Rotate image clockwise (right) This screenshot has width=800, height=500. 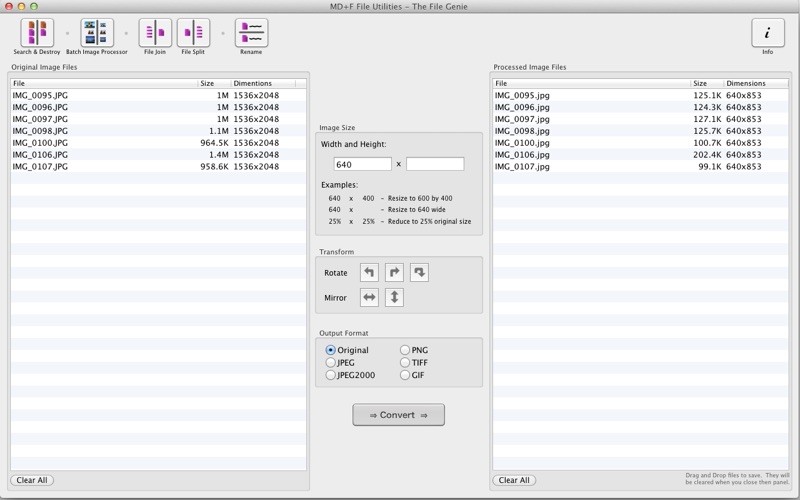coord(394,272)
